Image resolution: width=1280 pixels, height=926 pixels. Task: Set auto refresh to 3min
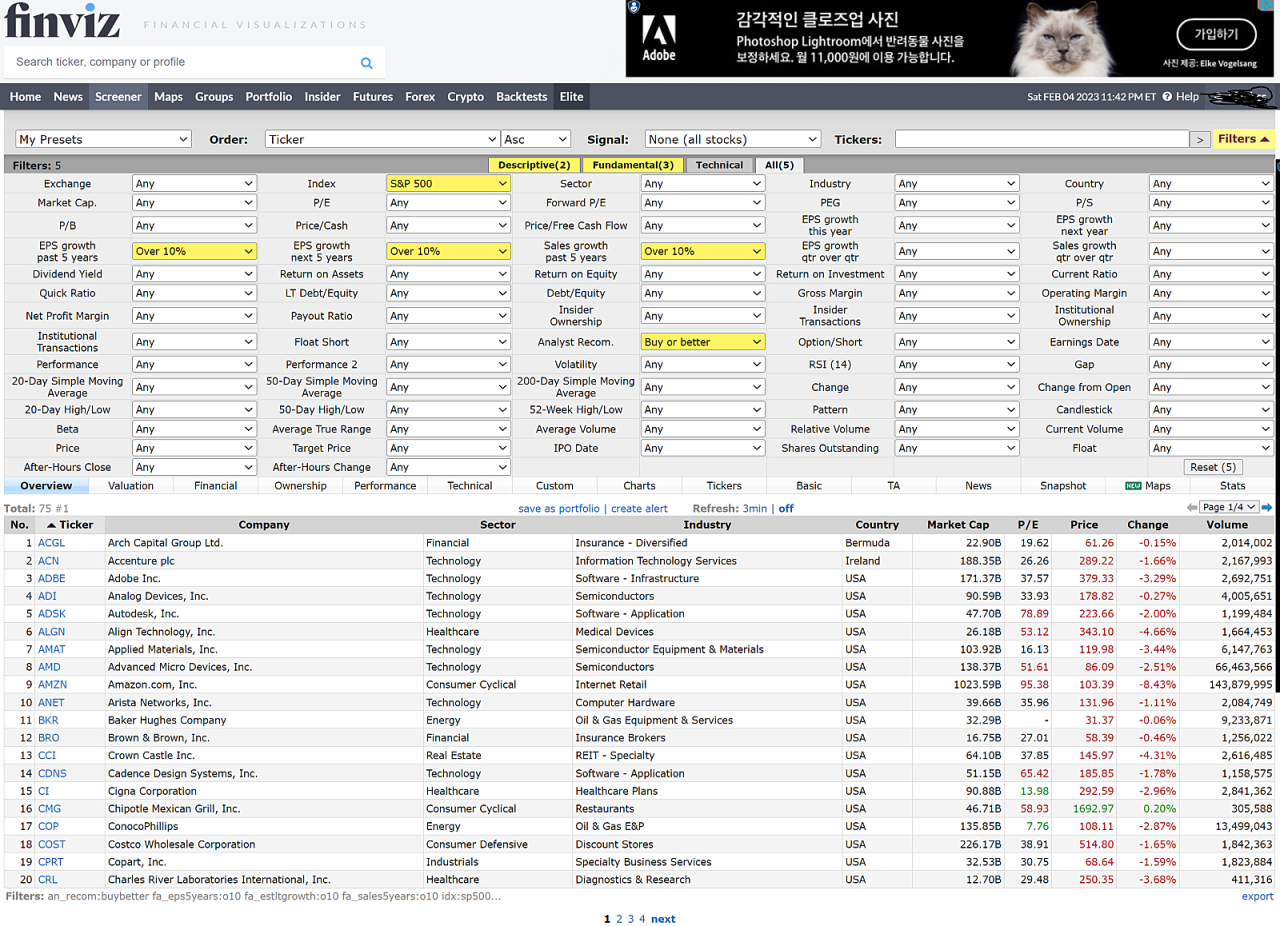755,509
